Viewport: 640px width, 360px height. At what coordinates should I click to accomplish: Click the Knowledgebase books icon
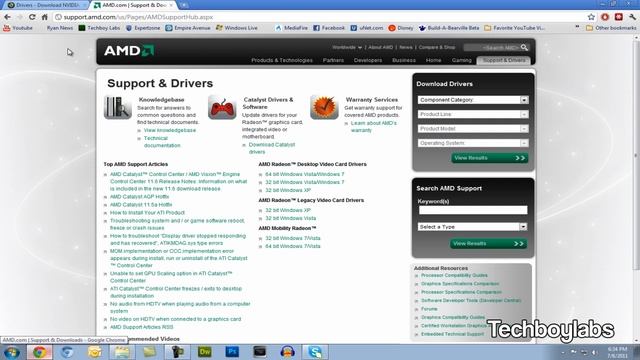118,107
